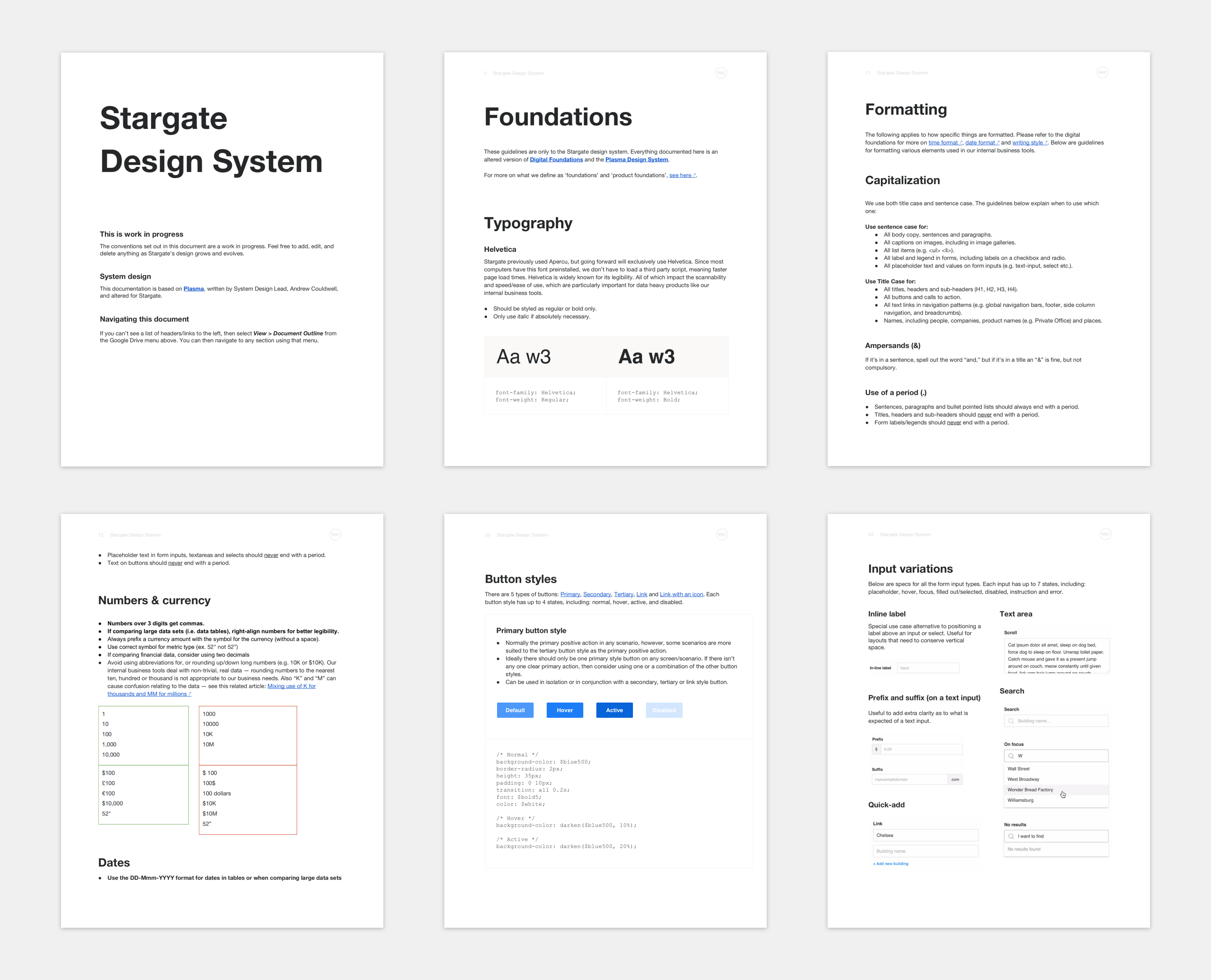The width and height of the screenshot is (1211, 980).
Task: Click the Hover state button
Action: point(565,710)
